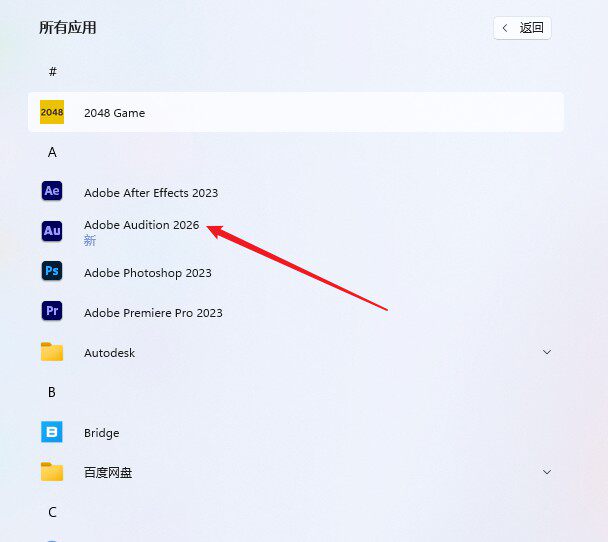The height and width of the screenshot is (542, 608).
Task: Click the Adobe Audition Au icon
Action: pos(52,231)
